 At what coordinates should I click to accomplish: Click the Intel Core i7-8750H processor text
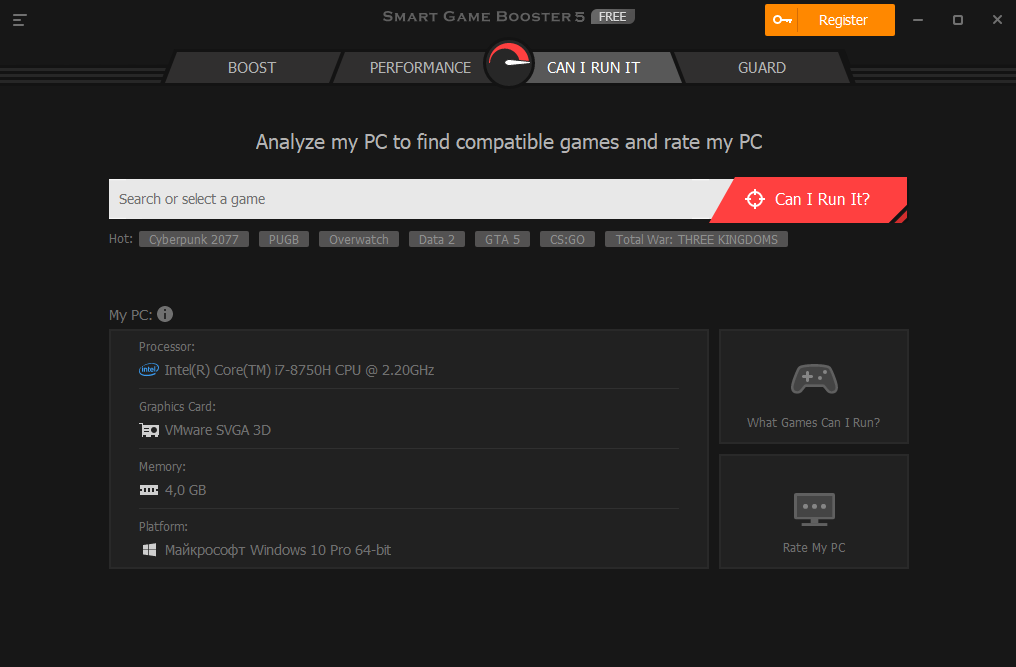tap(299, 370)
